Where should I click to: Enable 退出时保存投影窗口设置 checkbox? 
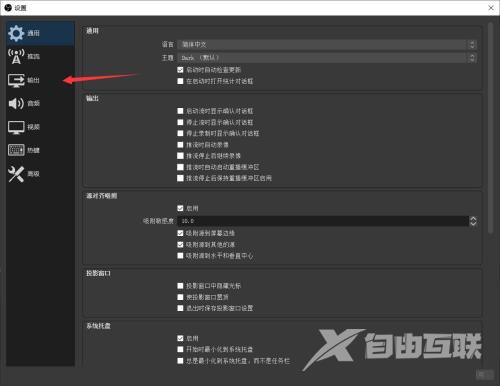tap(180, 308)
